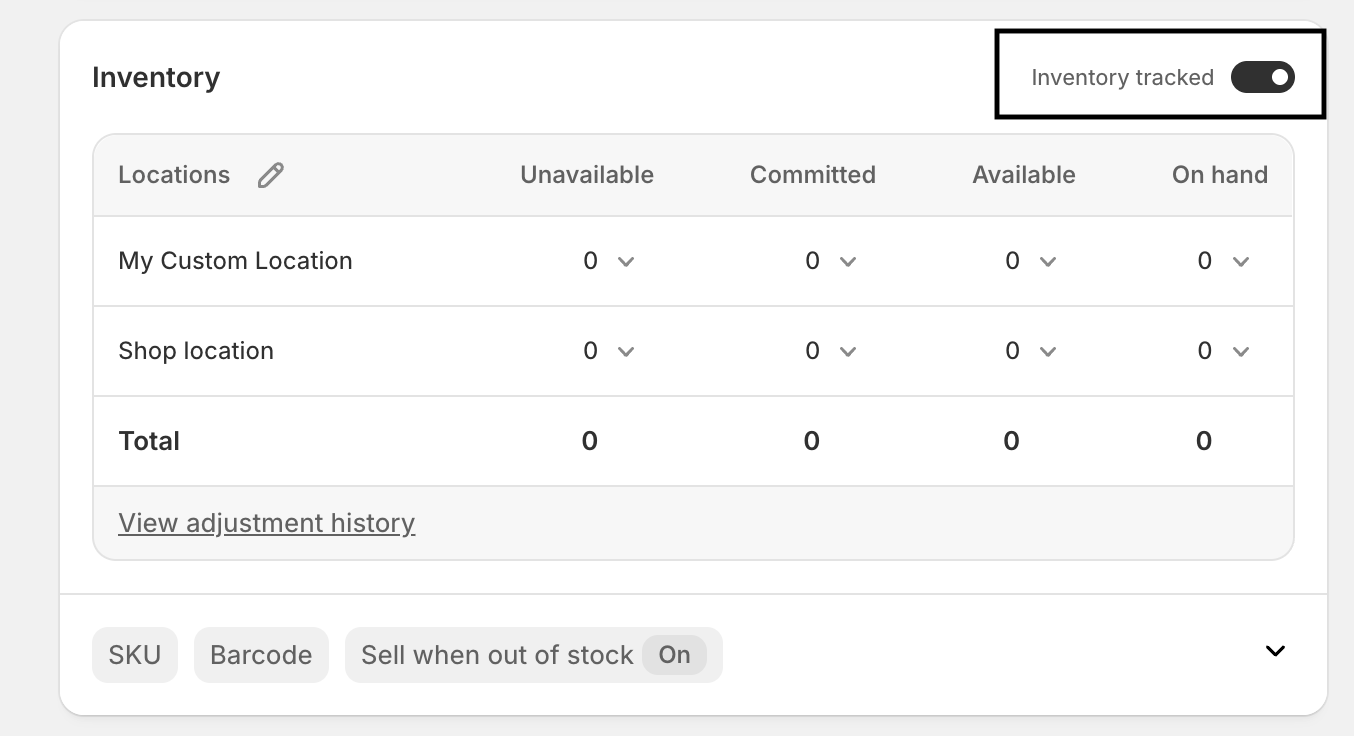Select the My Custom Location row label
Viewport: 1354px width, 736px height.
[x=235, y=261]
